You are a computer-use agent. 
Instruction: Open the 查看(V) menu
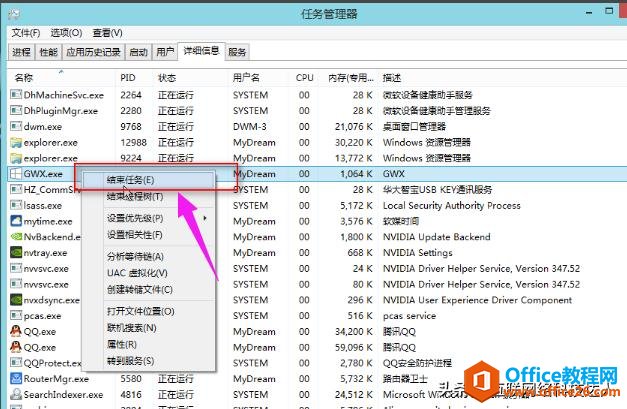(x=108, y=33)
